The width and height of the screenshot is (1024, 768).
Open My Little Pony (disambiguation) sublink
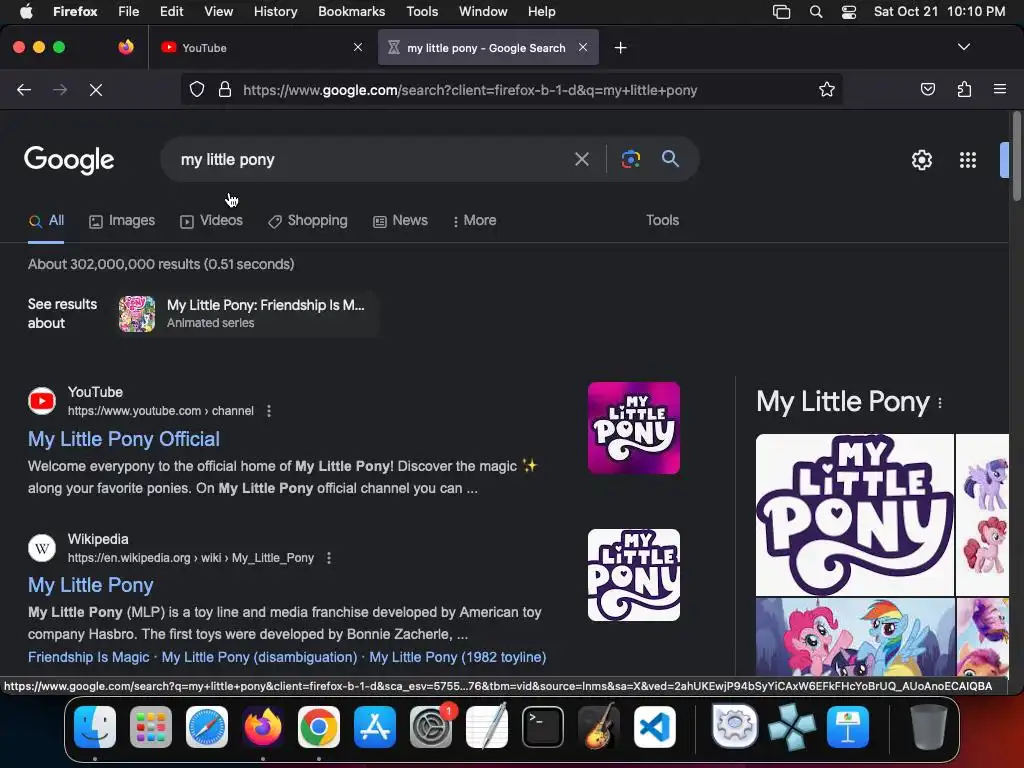259,657
